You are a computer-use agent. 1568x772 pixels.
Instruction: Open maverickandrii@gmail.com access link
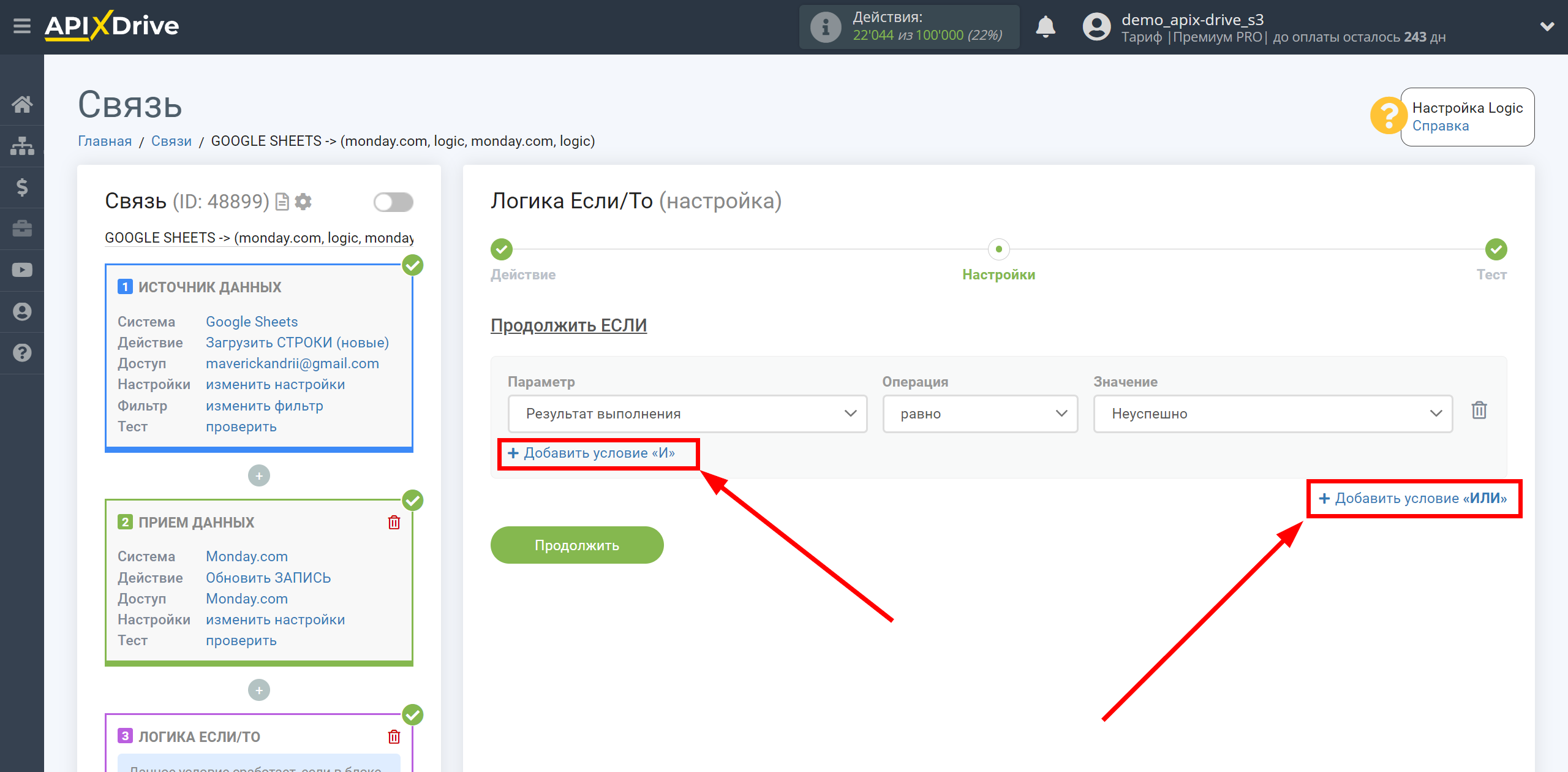click(292, 363)
